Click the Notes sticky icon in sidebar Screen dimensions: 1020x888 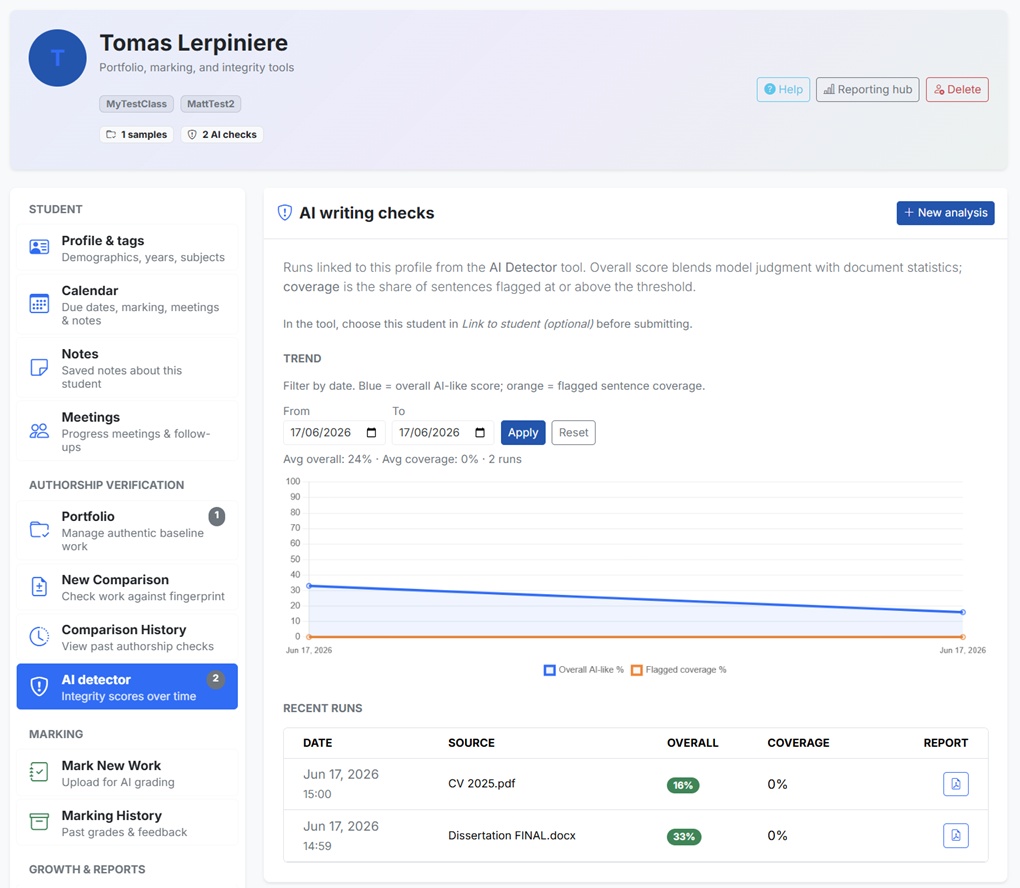[39, 368]
